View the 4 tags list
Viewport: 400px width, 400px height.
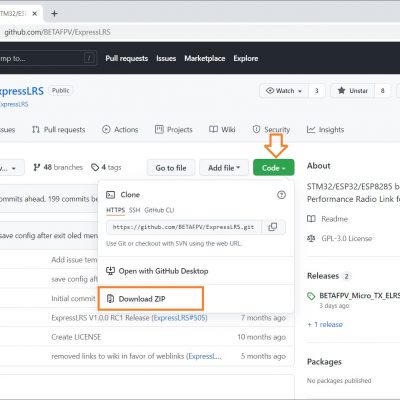coord(106,167)
